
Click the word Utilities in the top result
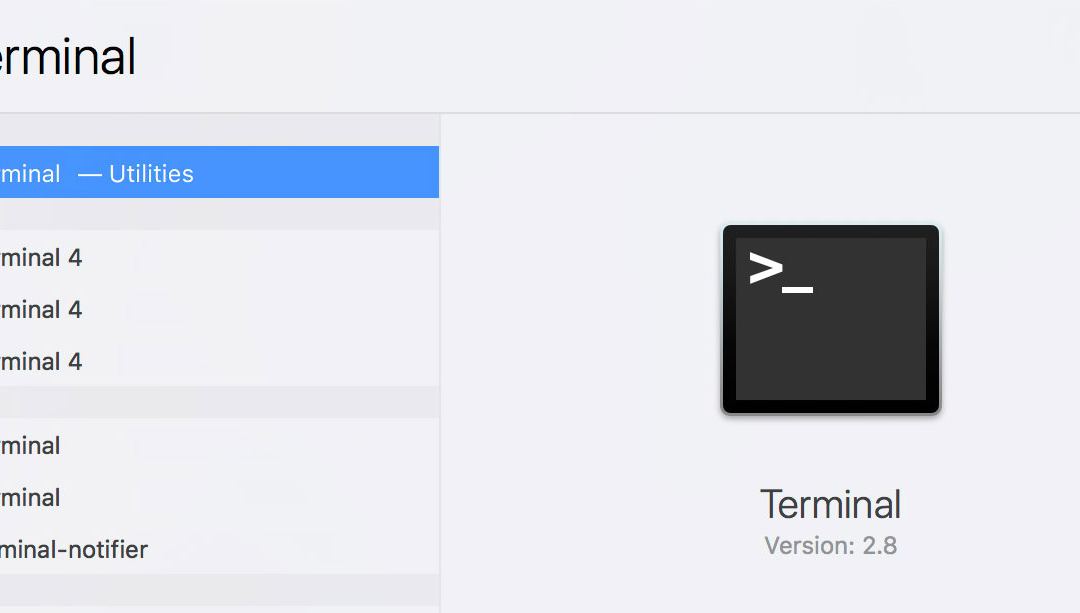coord(151,174)
